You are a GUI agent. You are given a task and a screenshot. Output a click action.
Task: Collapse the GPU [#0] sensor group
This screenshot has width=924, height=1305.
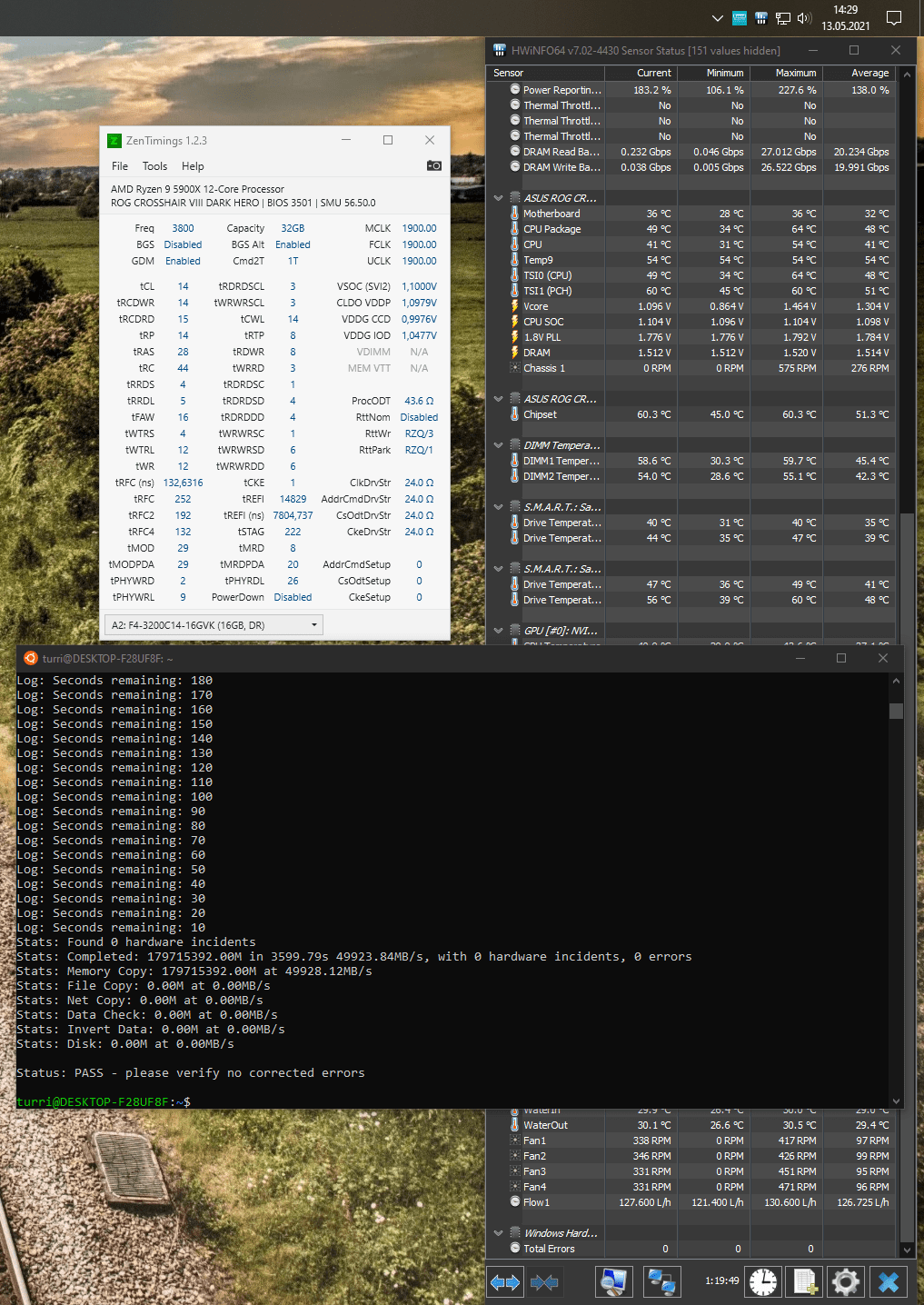498,631
